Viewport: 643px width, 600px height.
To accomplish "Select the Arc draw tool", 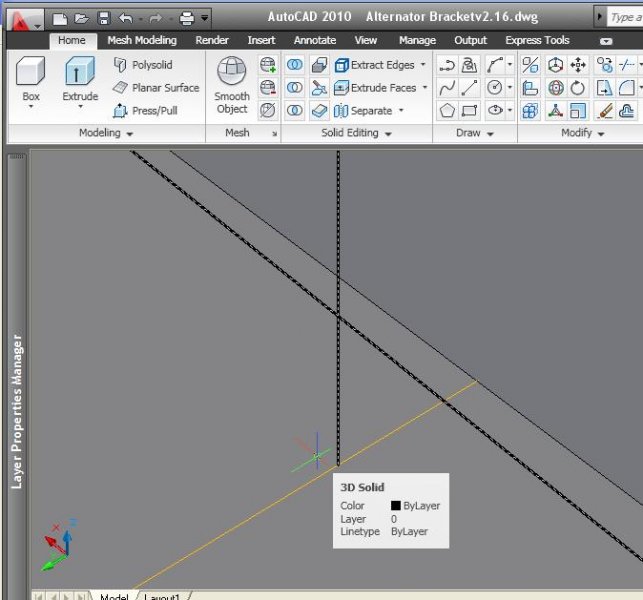I will (x=495, y=65).
